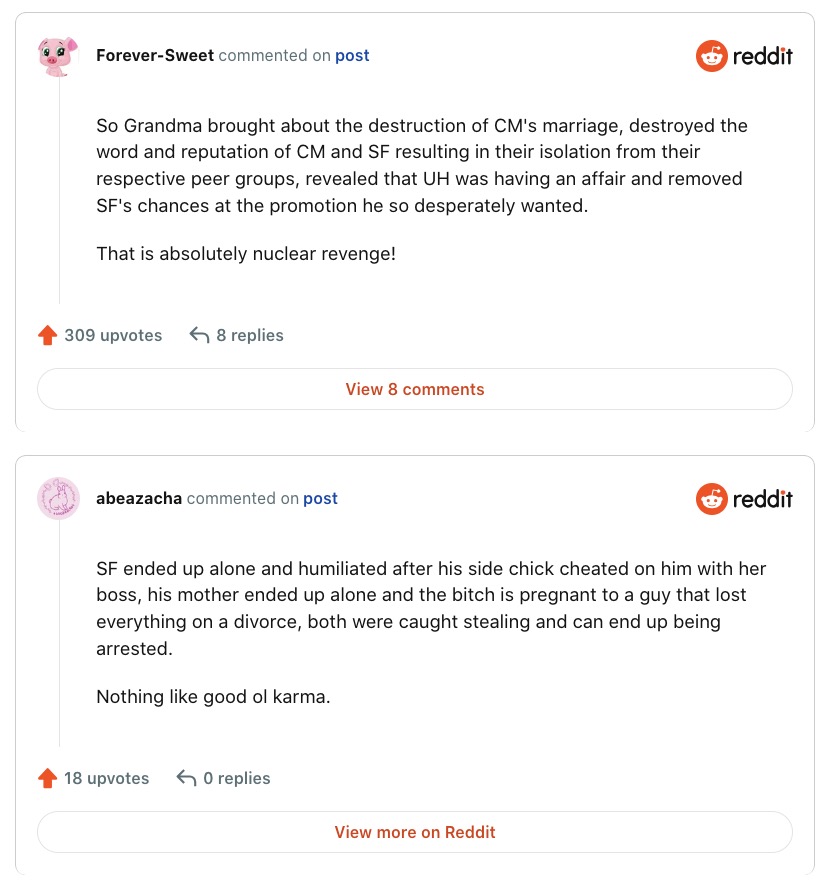
Task: Click the '8 replies' text
Action: pos(250,336)
